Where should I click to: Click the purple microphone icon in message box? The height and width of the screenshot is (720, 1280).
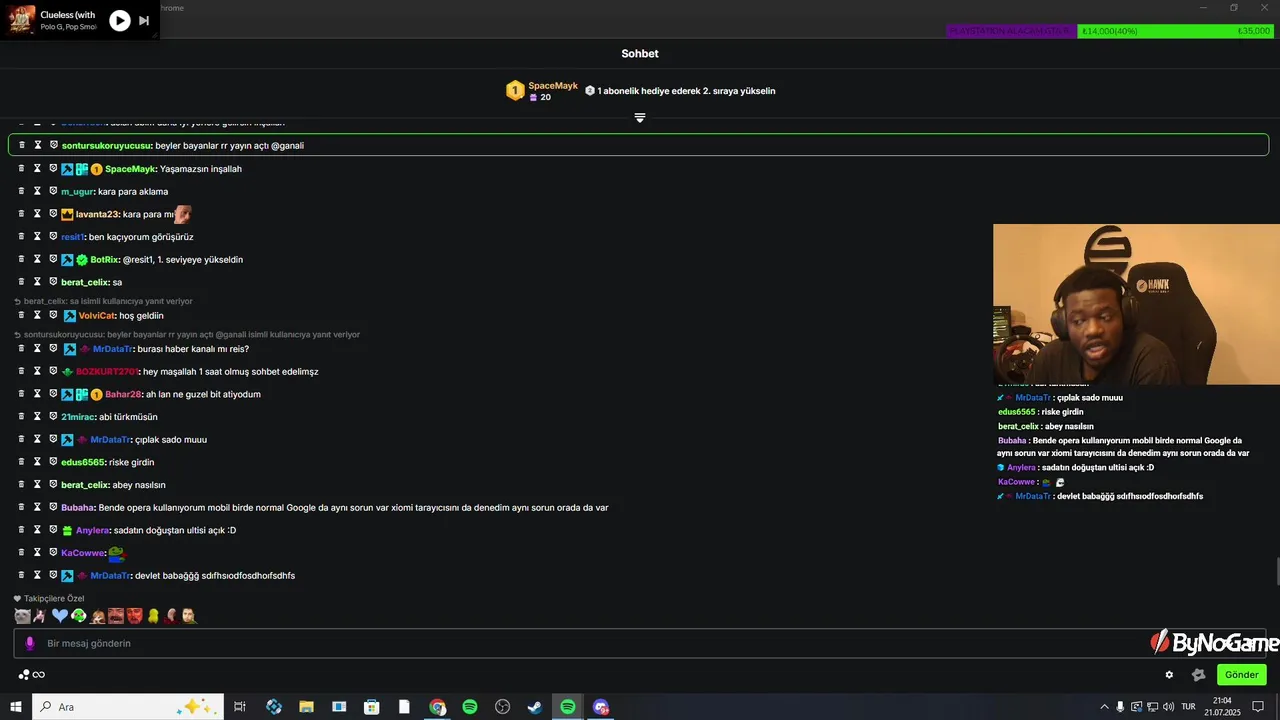coord(30,643)
